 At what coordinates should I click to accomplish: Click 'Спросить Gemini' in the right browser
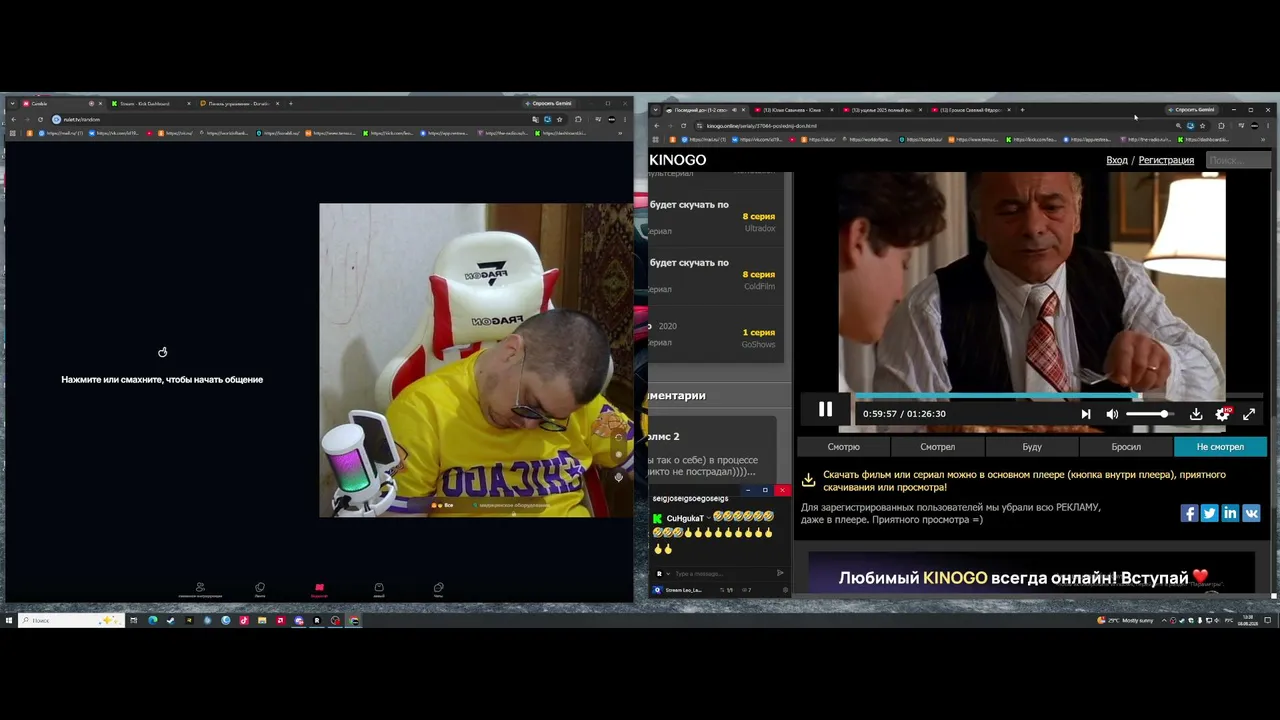(x=1192, y=110)
